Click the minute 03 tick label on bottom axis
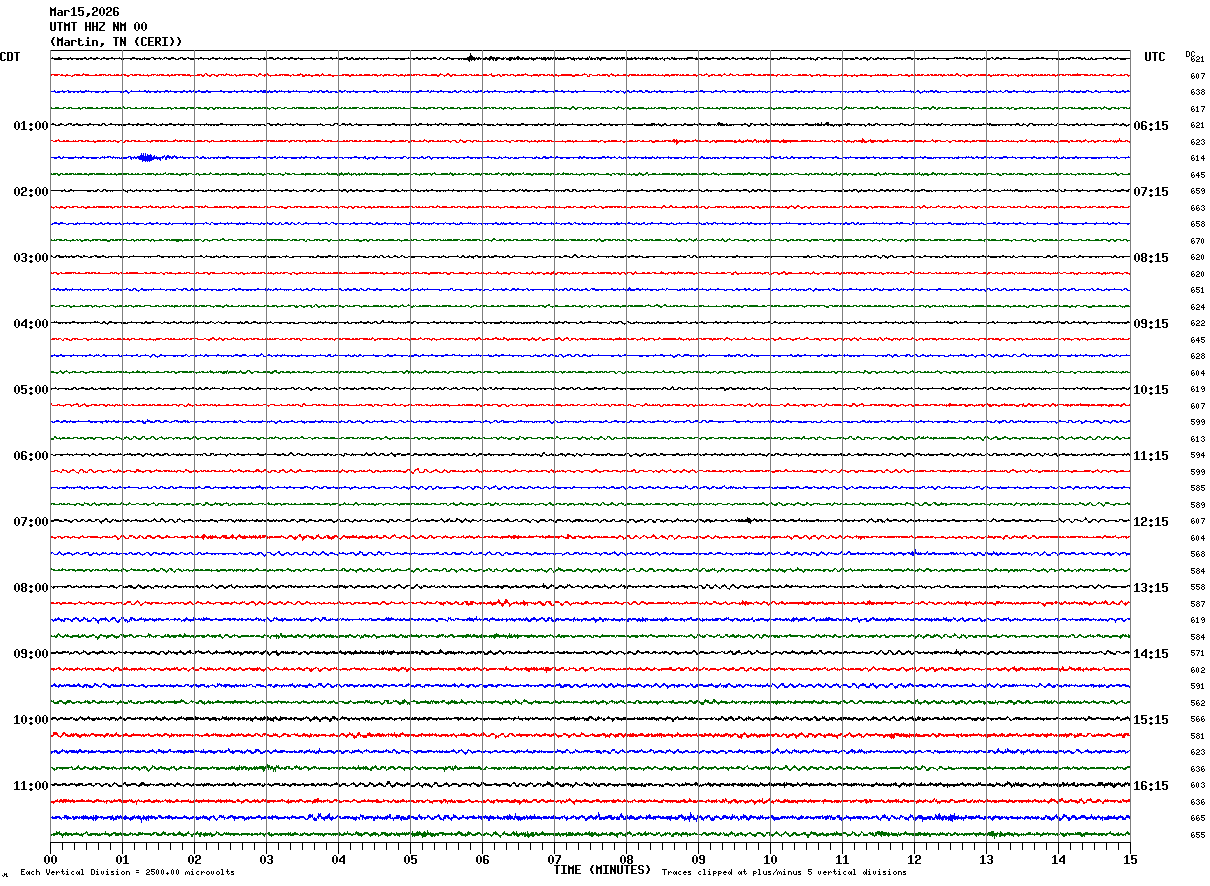This screenshot has height=886, width=1210. click(266, 859)
